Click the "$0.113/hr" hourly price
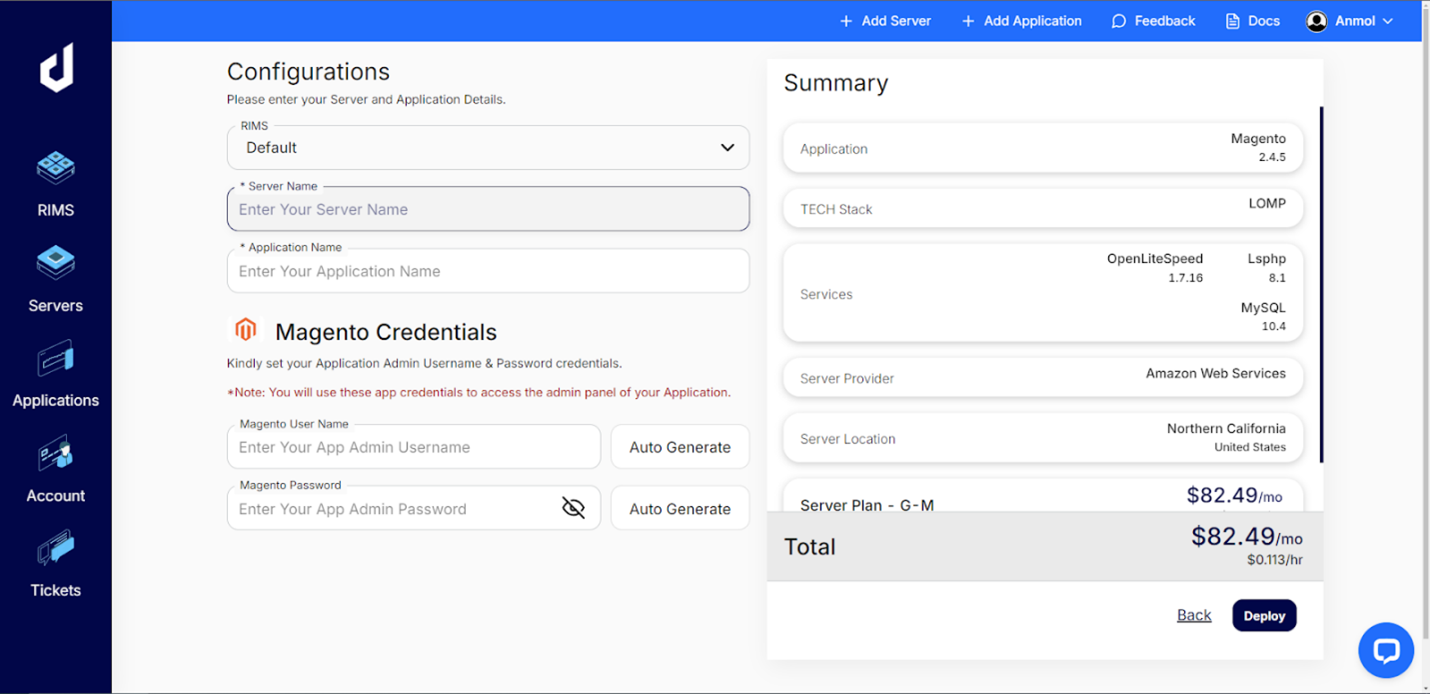This screenshot has width=1430, height=694. pos(1275,560)
